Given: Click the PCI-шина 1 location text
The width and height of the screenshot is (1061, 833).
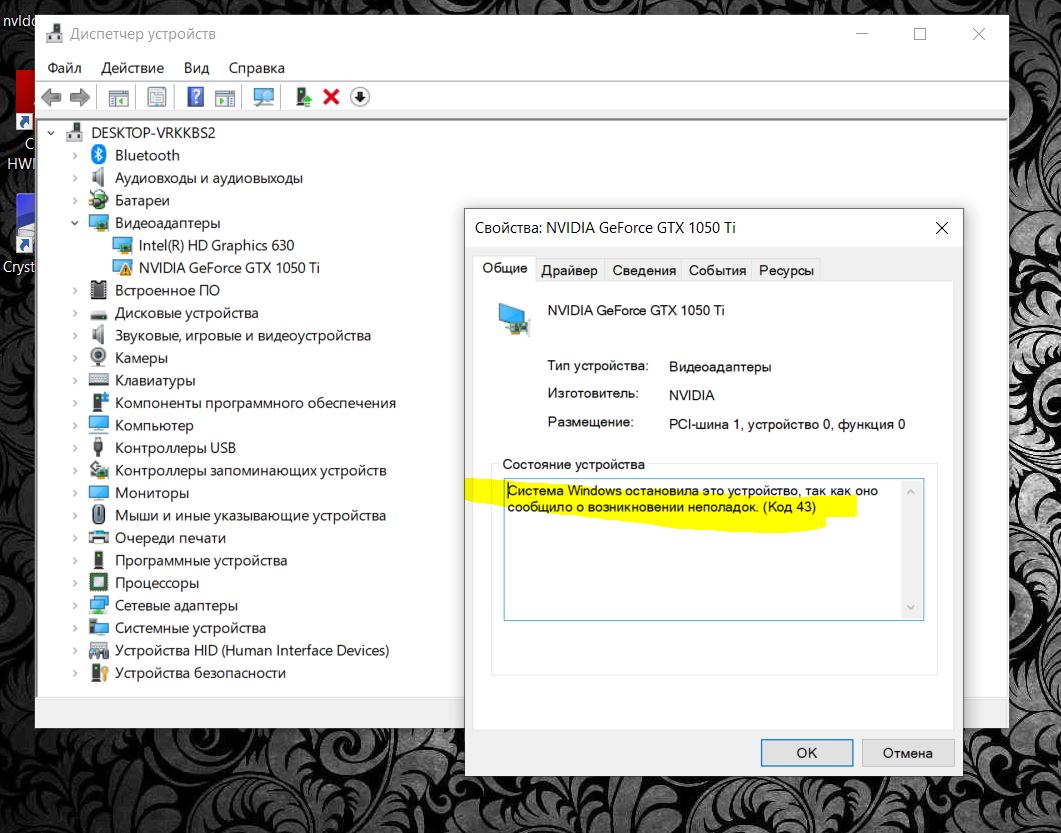Looking at the screenshot, I should [786, 424].
